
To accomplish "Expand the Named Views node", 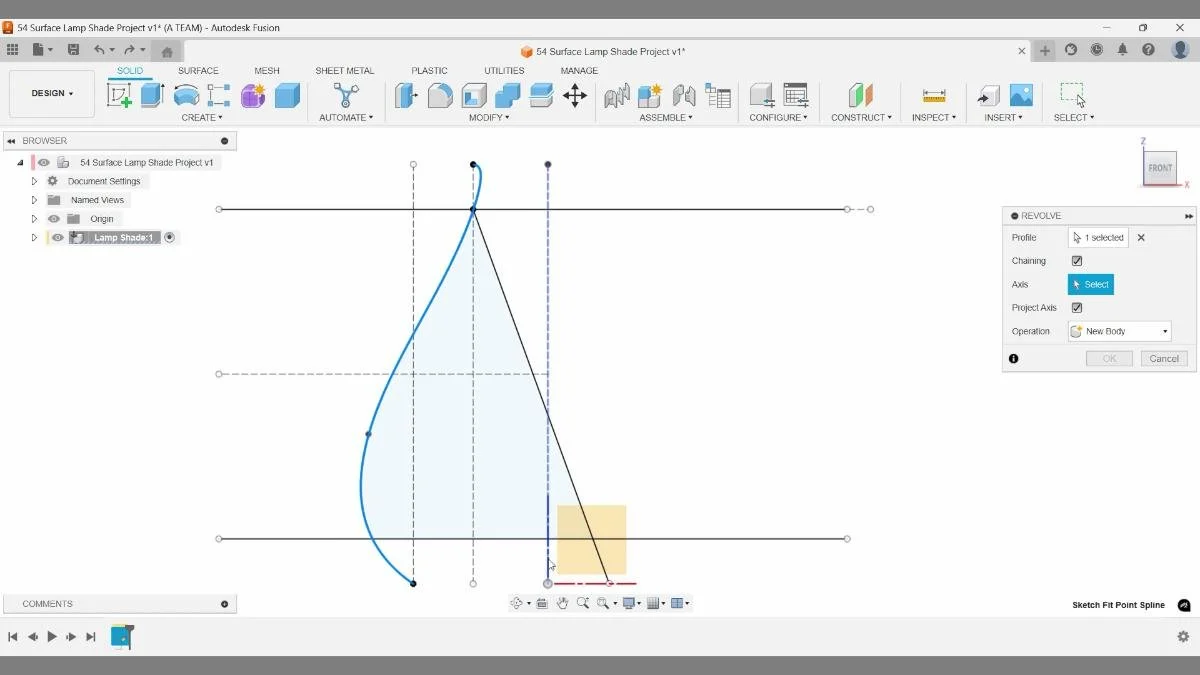I will coord(34,200).
